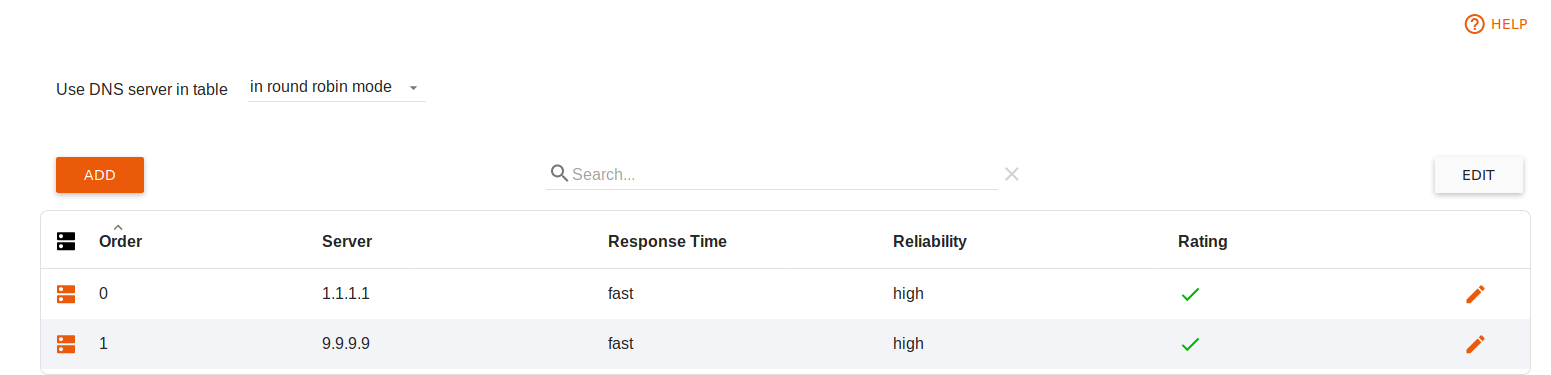
Task: Click the orange server icon in row 0
Action: click(x=66, y=294)
